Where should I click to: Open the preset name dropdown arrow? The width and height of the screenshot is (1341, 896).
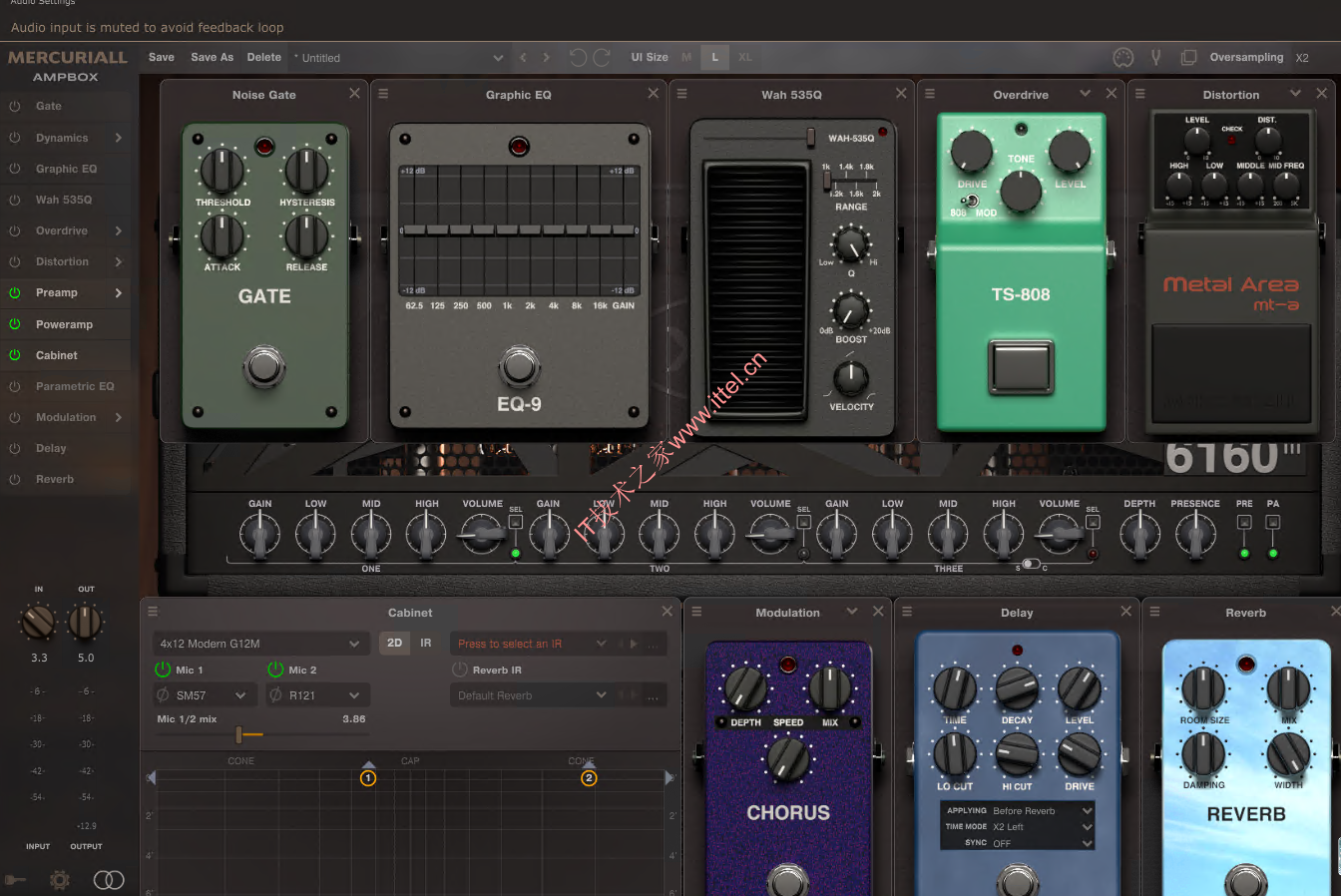point(498,58)
